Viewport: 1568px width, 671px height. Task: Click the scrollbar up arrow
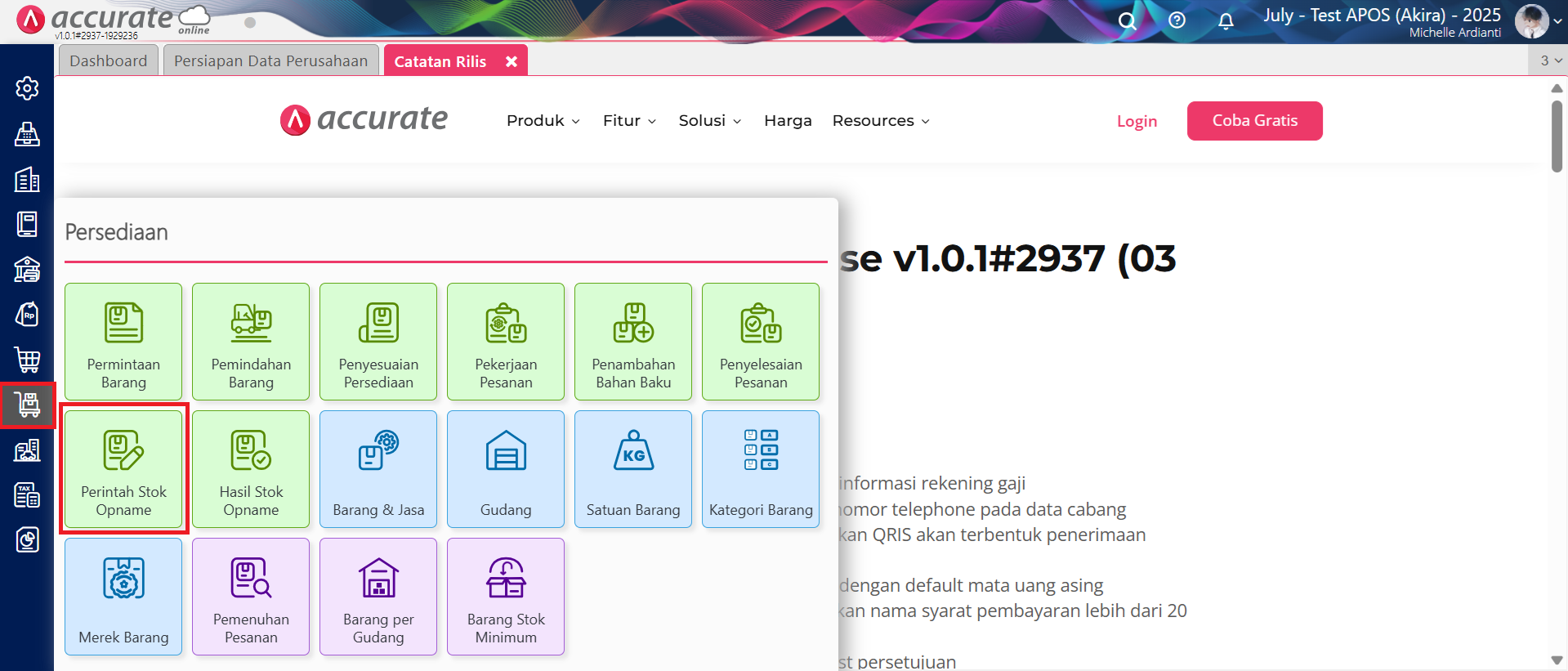pyautogui.click(x=1557, y=87)
